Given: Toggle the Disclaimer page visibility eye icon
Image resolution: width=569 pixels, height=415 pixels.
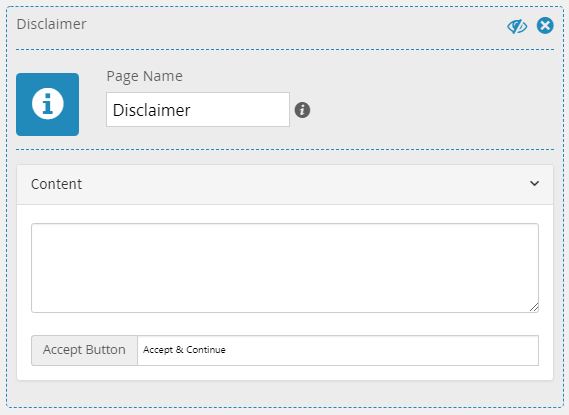Looking at the screenshot, I should (517, 26).
